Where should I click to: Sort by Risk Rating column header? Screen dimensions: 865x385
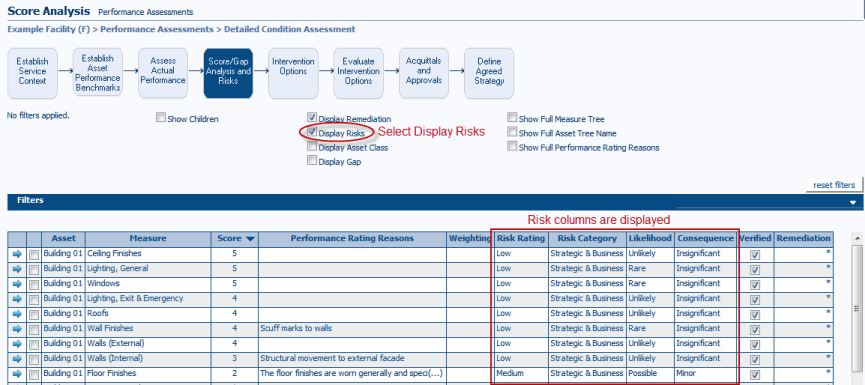[521, 239]
